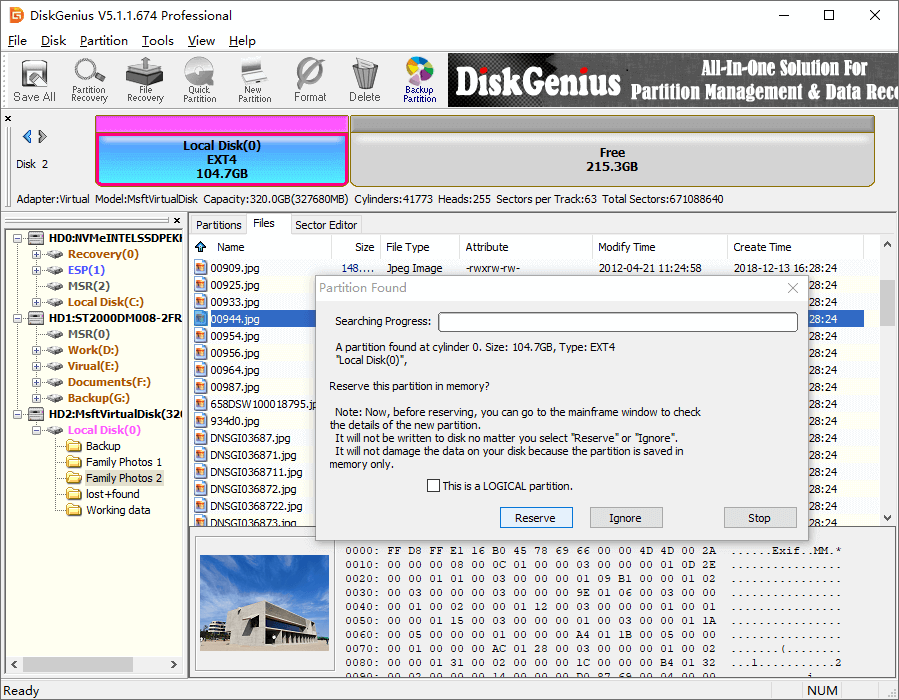The image size is (899, 700).
Task: Expand the Work(D:) partition node
Action: coord(37,350)
